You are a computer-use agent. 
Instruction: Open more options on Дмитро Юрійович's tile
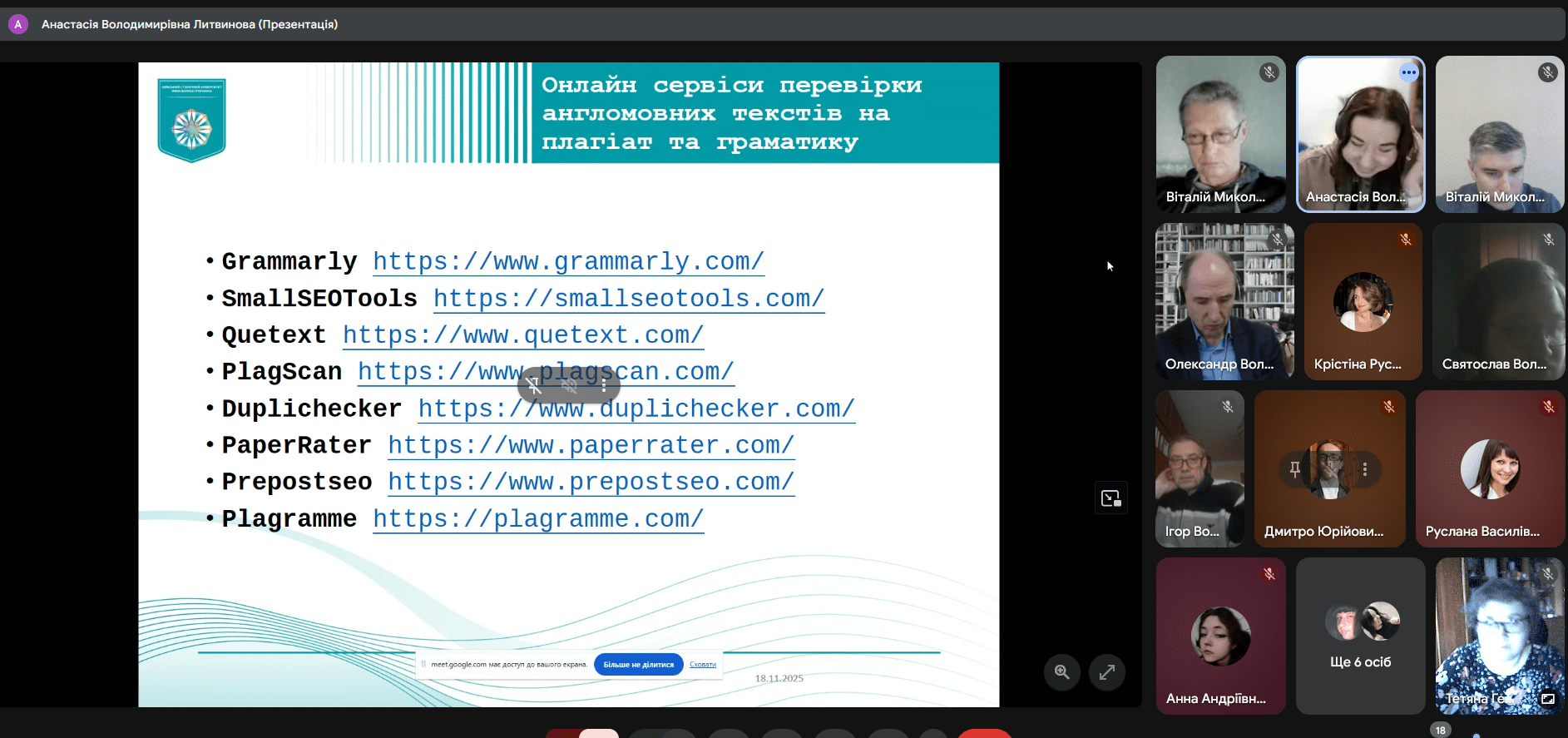click(1365, 469)
